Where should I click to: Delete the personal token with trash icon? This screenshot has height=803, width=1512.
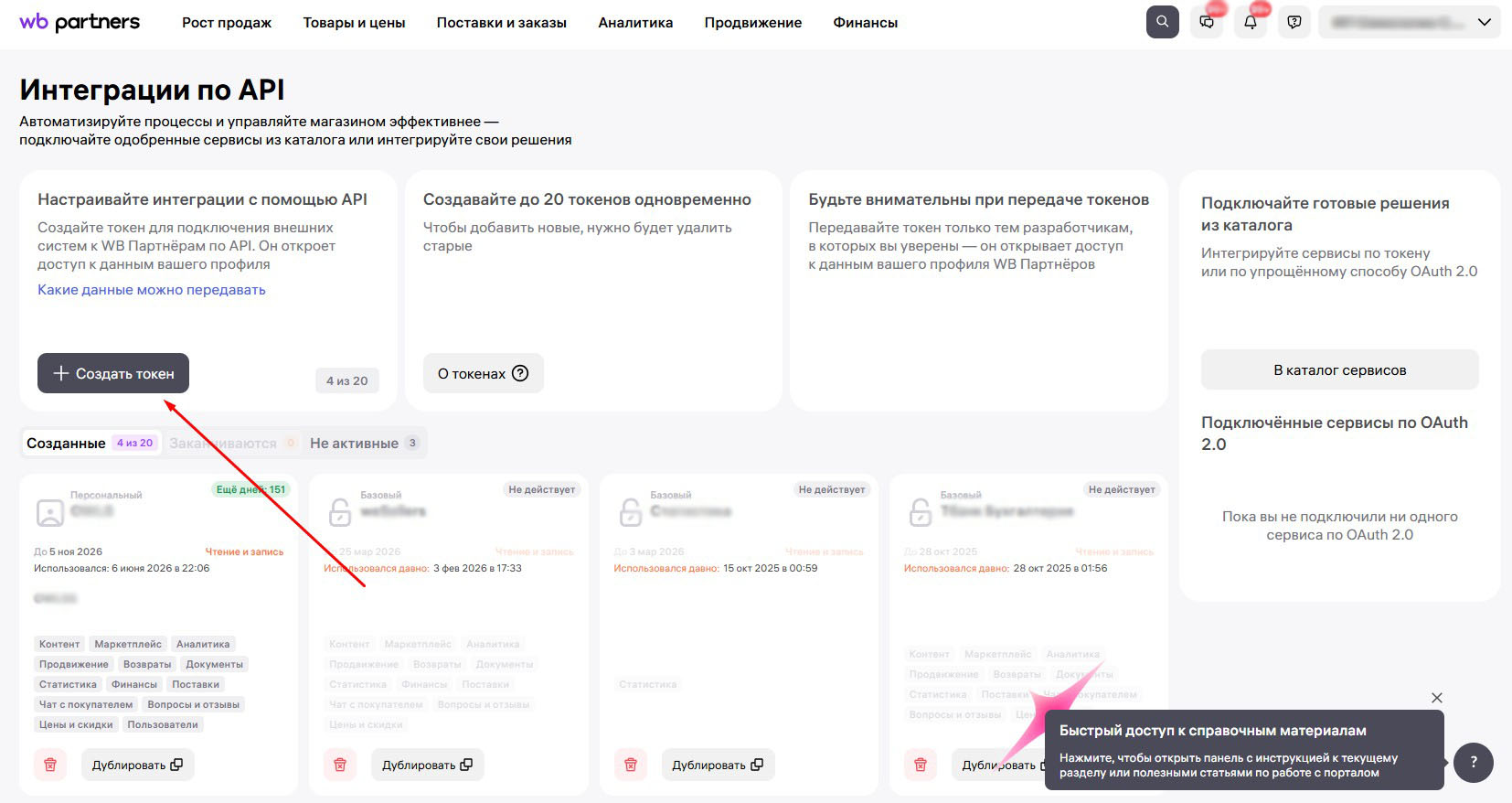click(50, 765)
